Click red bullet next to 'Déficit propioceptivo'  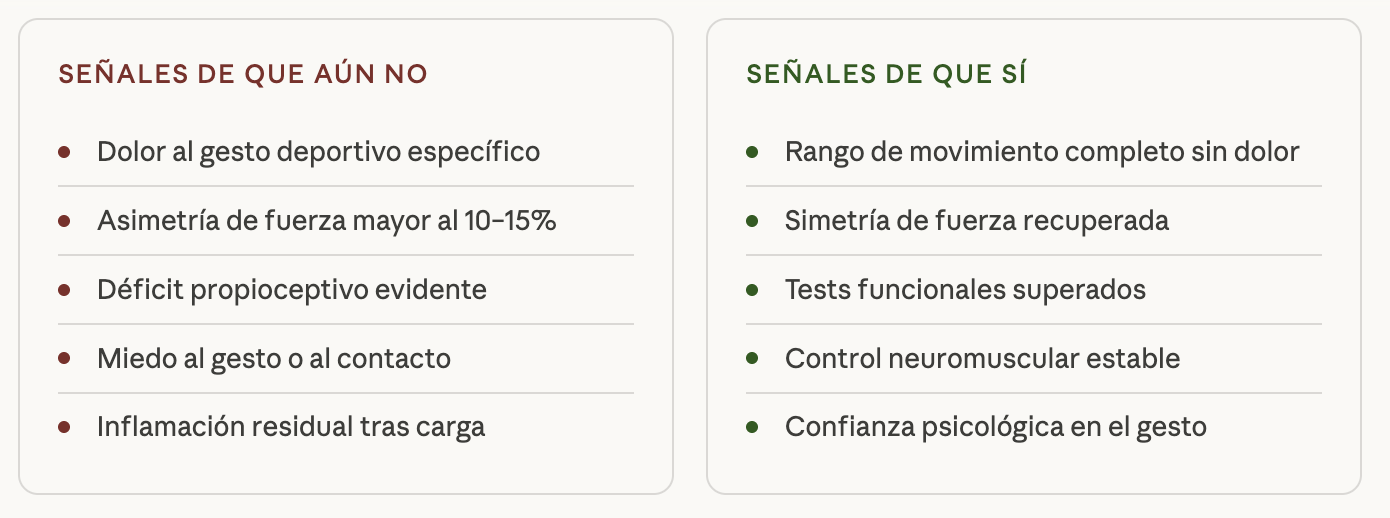(x=64, y=290)
